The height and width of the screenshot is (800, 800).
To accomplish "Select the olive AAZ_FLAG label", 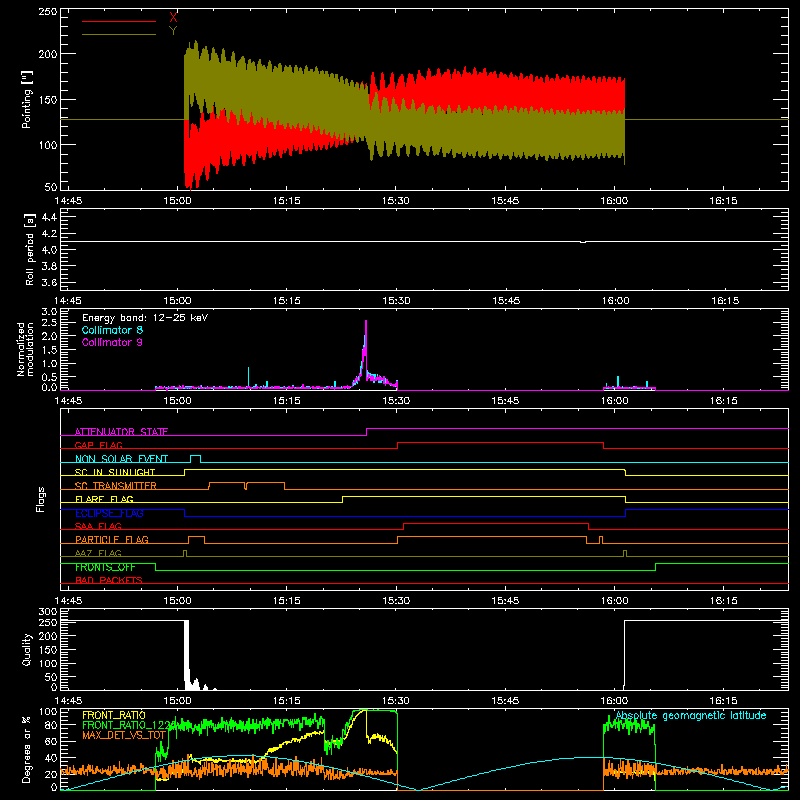I will [98, 553].
